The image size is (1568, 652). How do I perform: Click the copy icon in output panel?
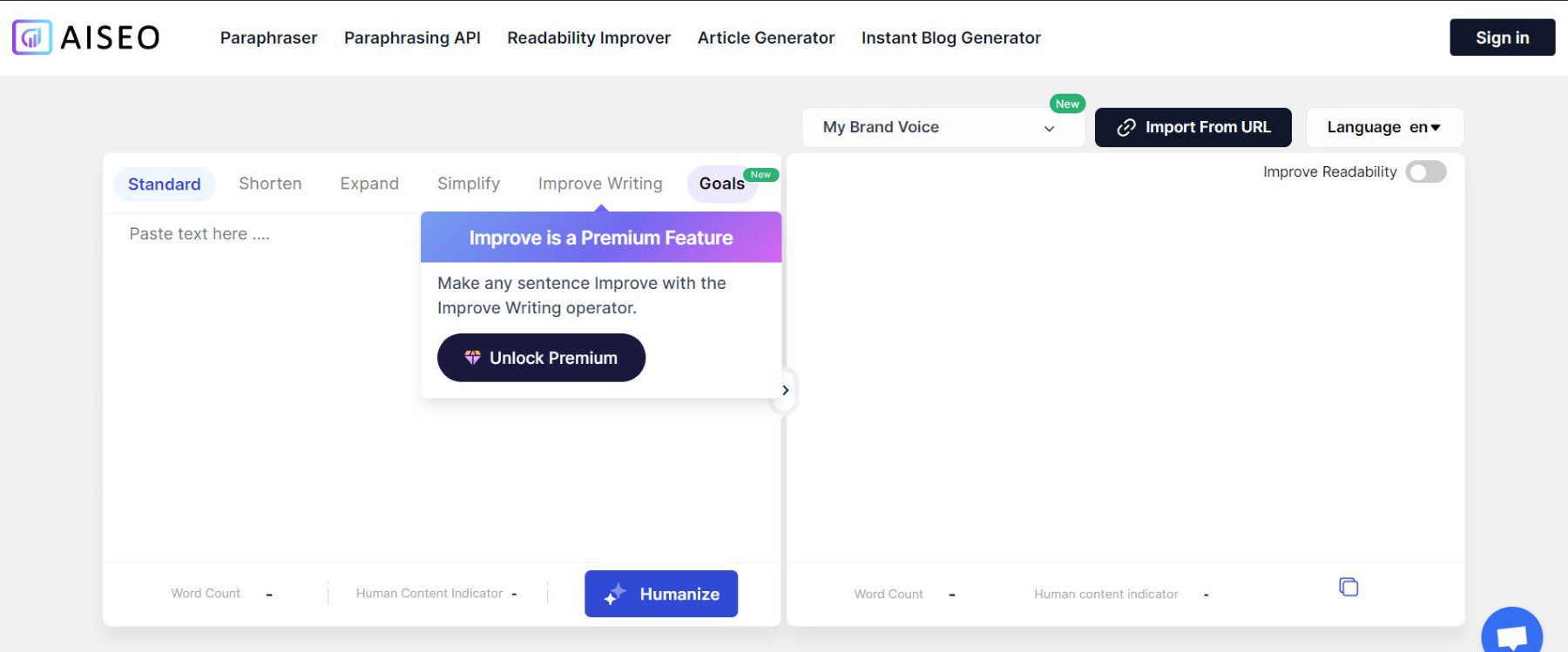point(1348,587)
